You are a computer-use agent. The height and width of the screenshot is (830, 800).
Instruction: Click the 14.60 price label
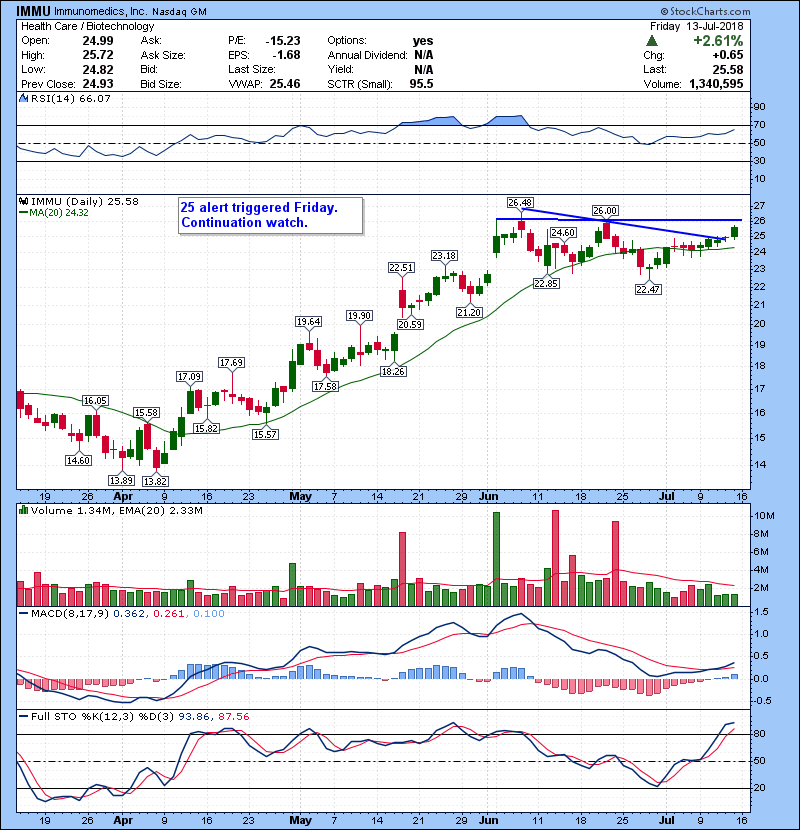tap(78, 461)
